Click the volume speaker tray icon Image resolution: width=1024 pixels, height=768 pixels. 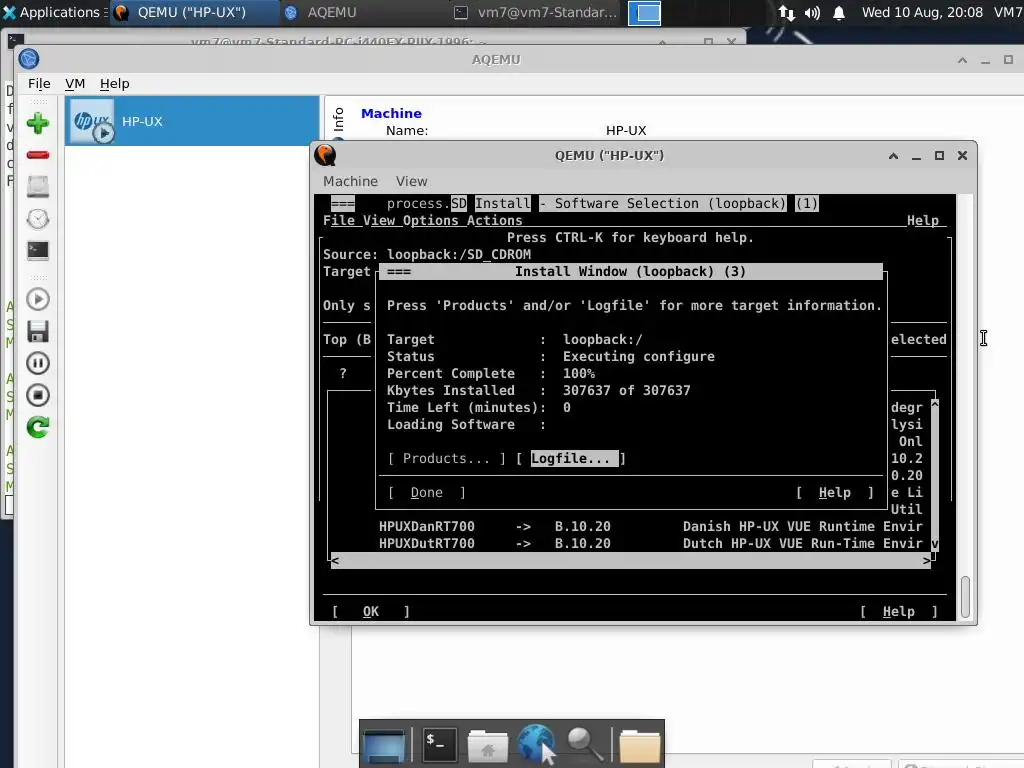pyautogui.click(x=812, y=12)
